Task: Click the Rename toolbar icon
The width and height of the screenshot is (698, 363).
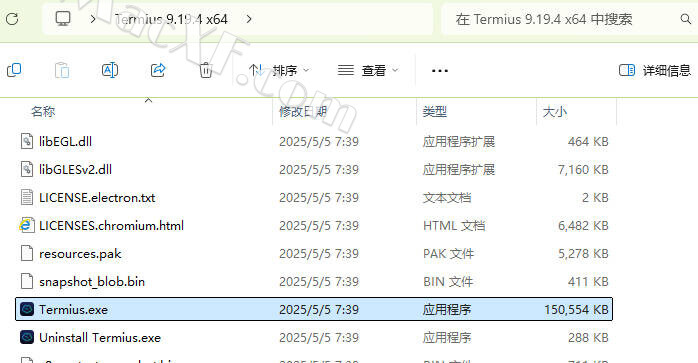Action: click(x=110, y=70)
